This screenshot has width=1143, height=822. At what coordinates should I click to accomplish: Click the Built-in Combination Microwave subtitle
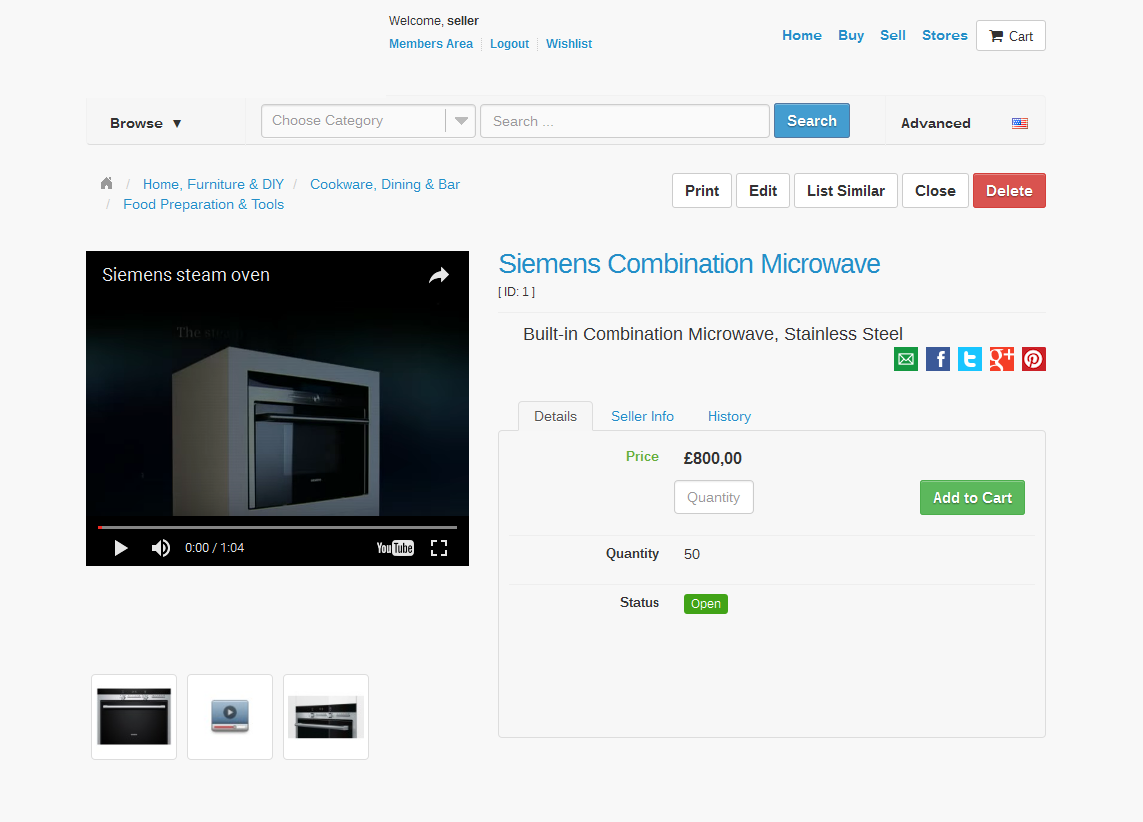tap(713, 334)
